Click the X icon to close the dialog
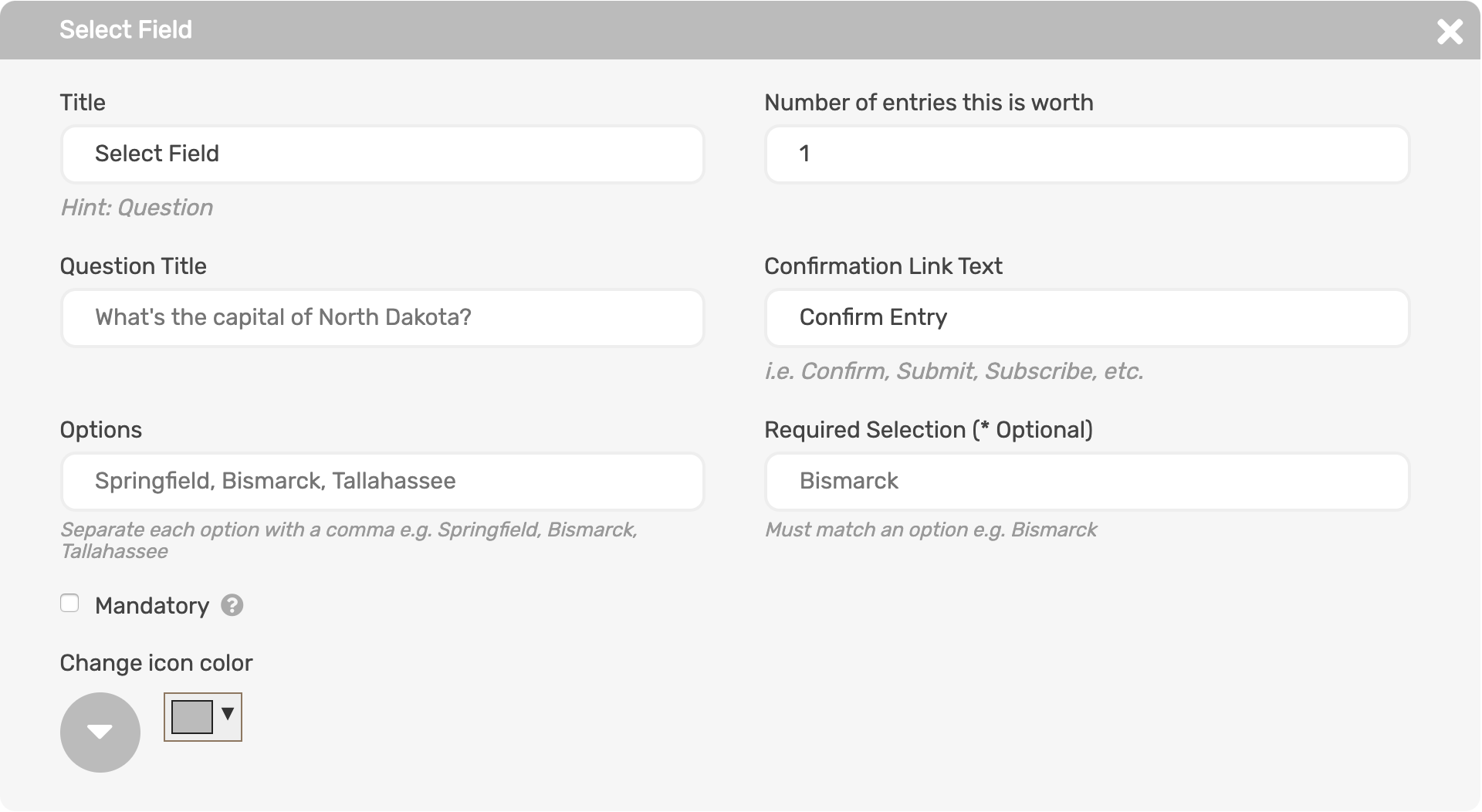1482x812 pixels. 1450,32
